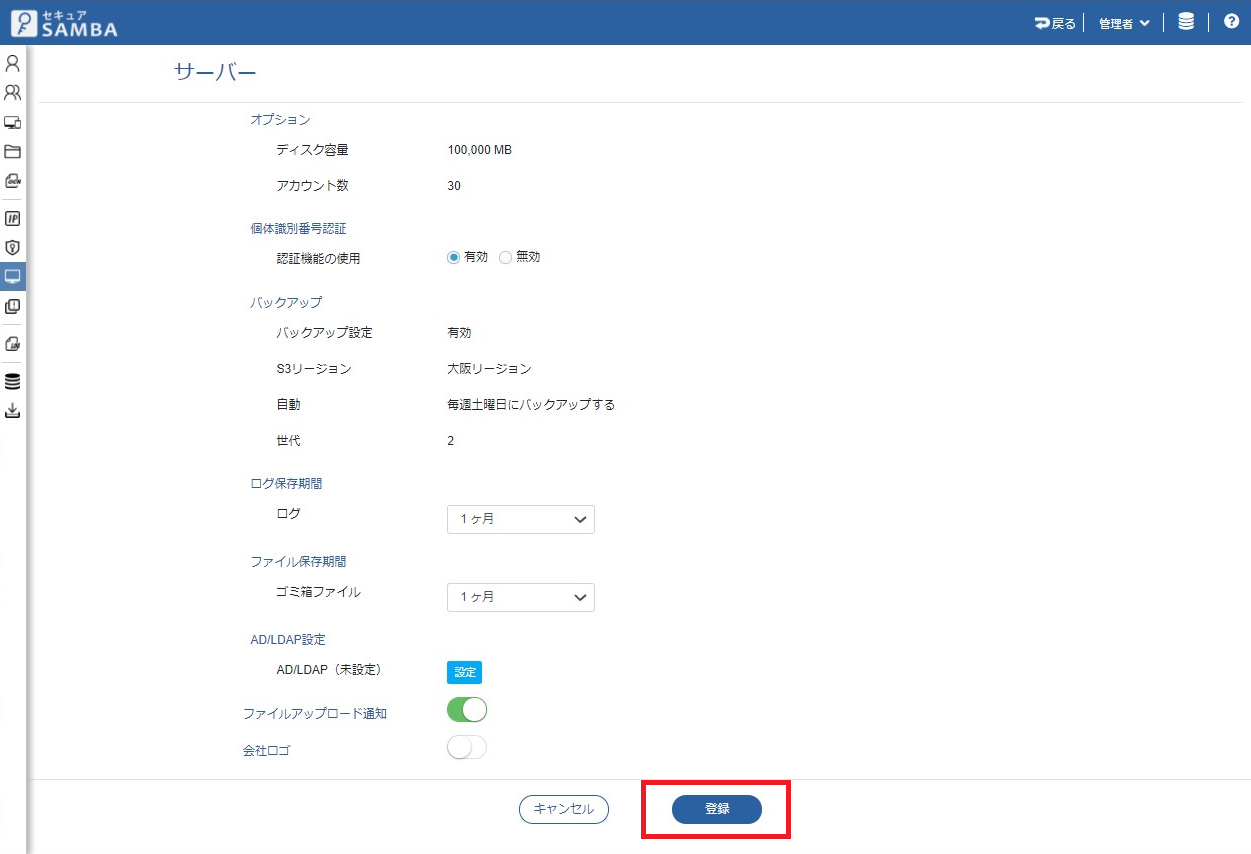Open the IP restriction icon in sidebar

pos(12,218)
